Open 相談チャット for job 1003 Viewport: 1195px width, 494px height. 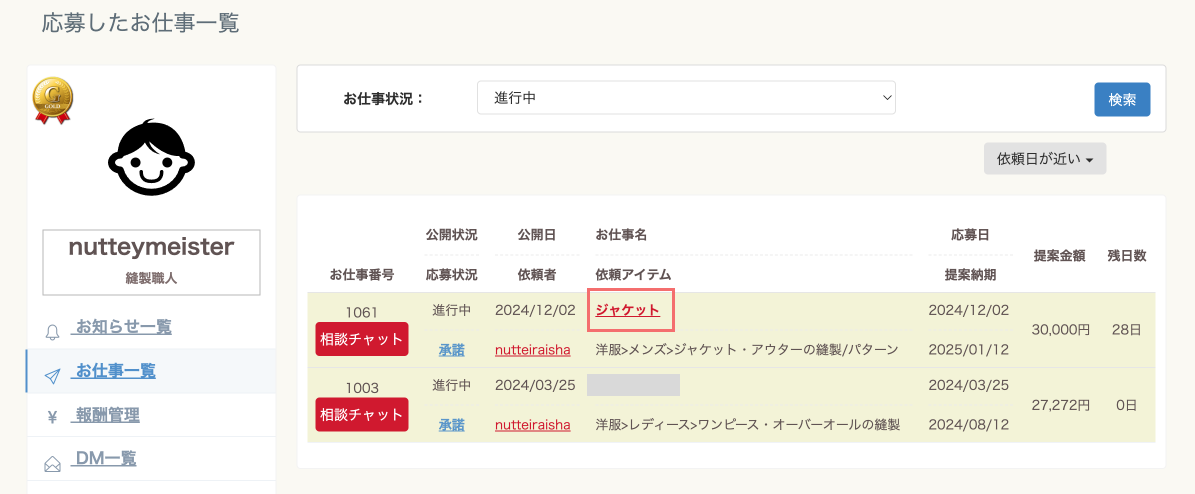coord(362,415)
